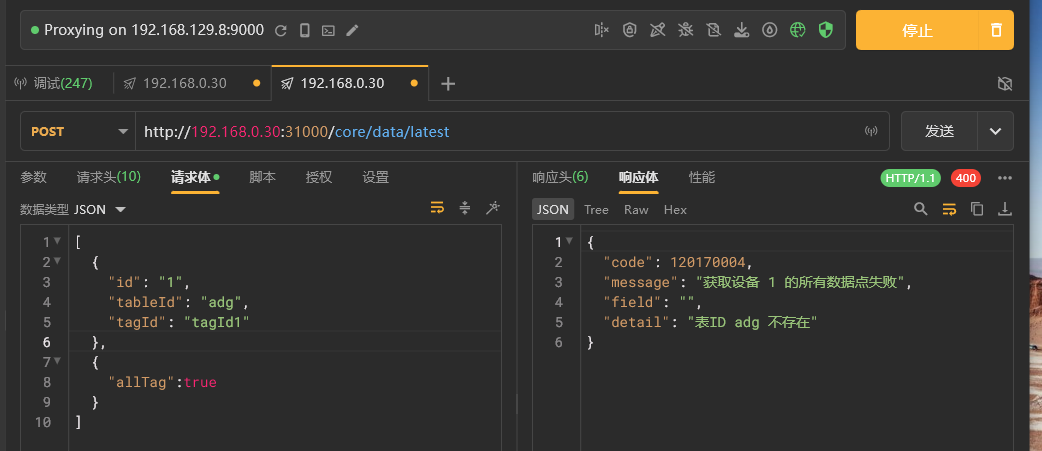The height and width of the screenshot is (451, 1042).
Task: Click the orange 停止 button
Action: 916,30
